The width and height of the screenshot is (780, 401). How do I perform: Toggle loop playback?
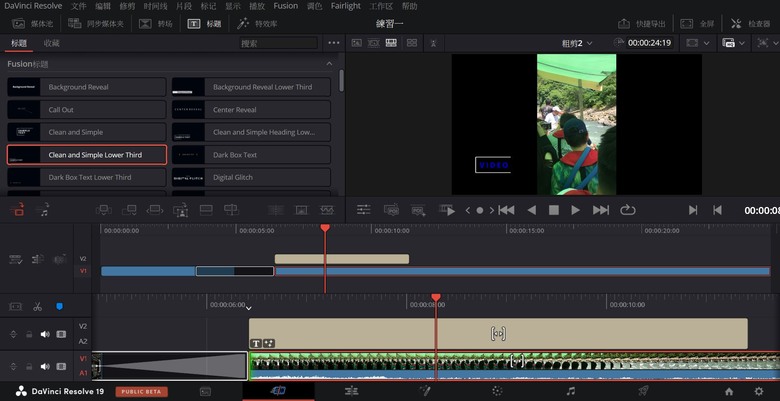[627, 210]
